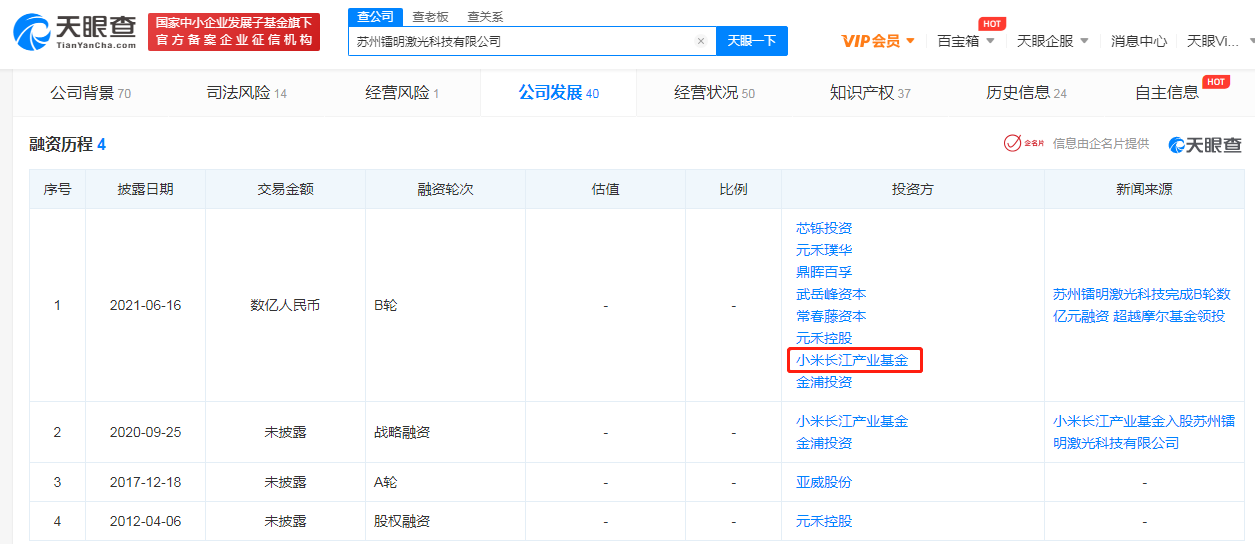The image size is (1255, 544).
Task: Open 小米长江产业基金 in the B轮 row
Action: click(852, 360)
